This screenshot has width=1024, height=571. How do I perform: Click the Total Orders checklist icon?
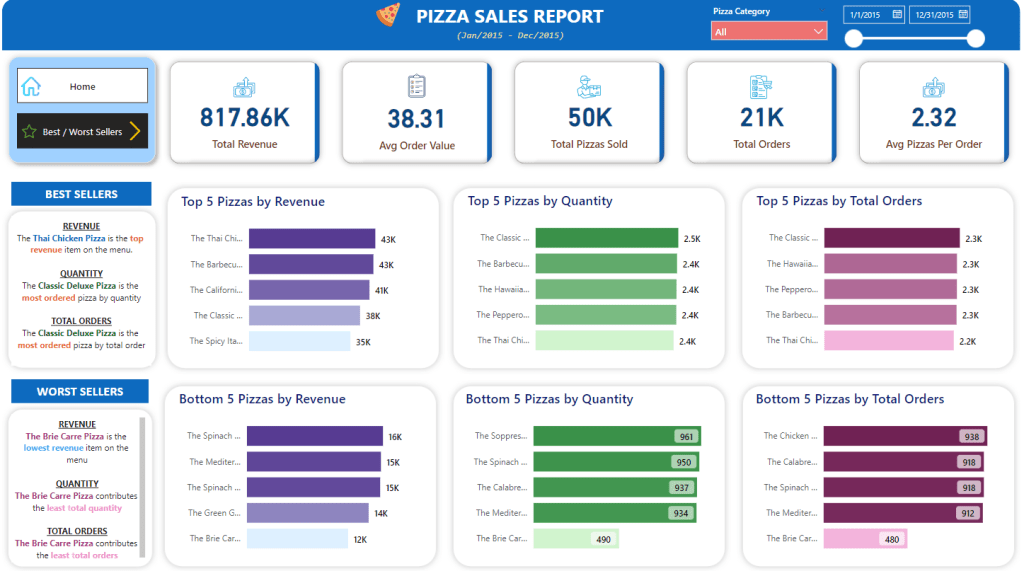(761, 87)
